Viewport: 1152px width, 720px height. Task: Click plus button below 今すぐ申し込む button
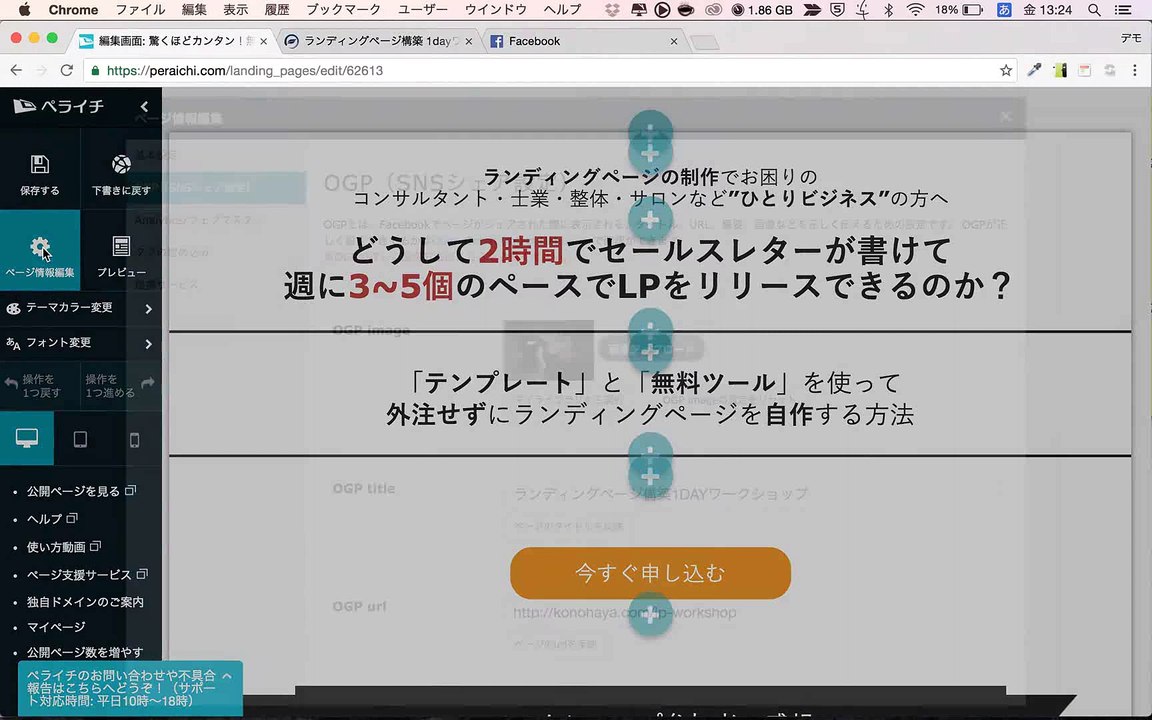pyautogui.click(x=650, y=615)
